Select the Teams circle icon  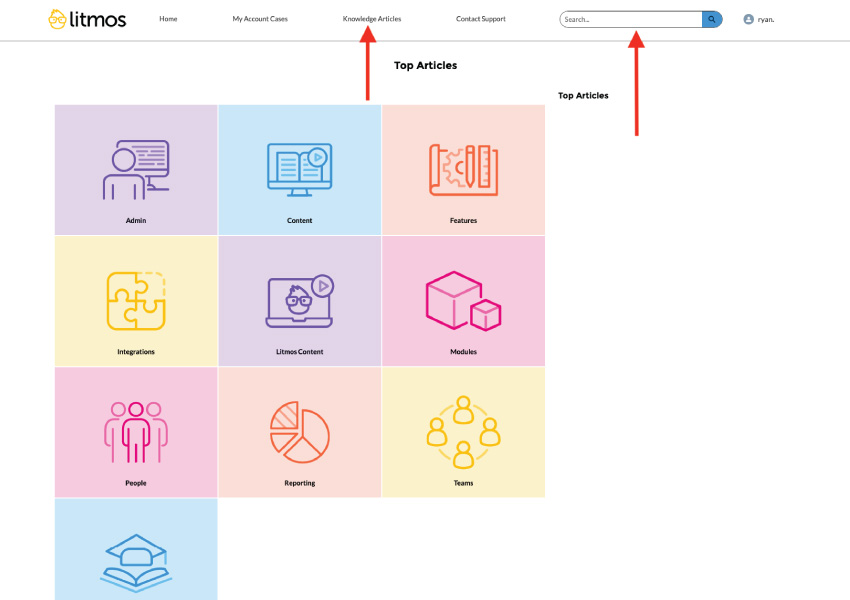[x=463, y=431]
